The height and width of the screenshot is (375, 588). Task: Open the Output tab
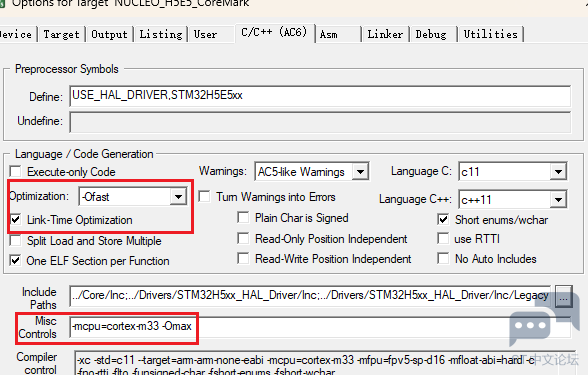tap(109, 34)
